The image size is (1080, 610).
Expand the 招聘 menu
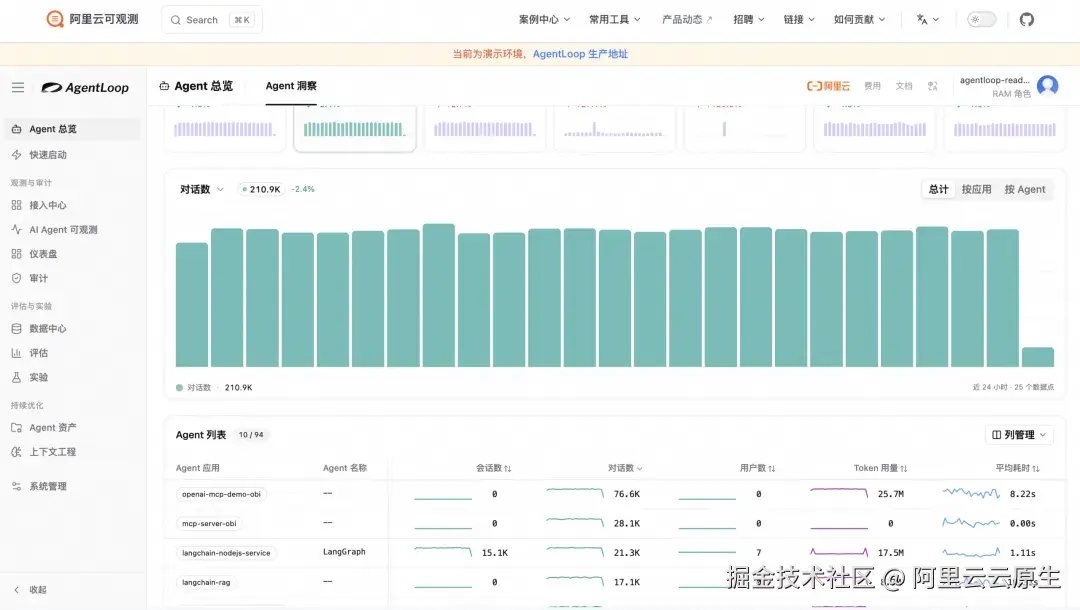749,19
